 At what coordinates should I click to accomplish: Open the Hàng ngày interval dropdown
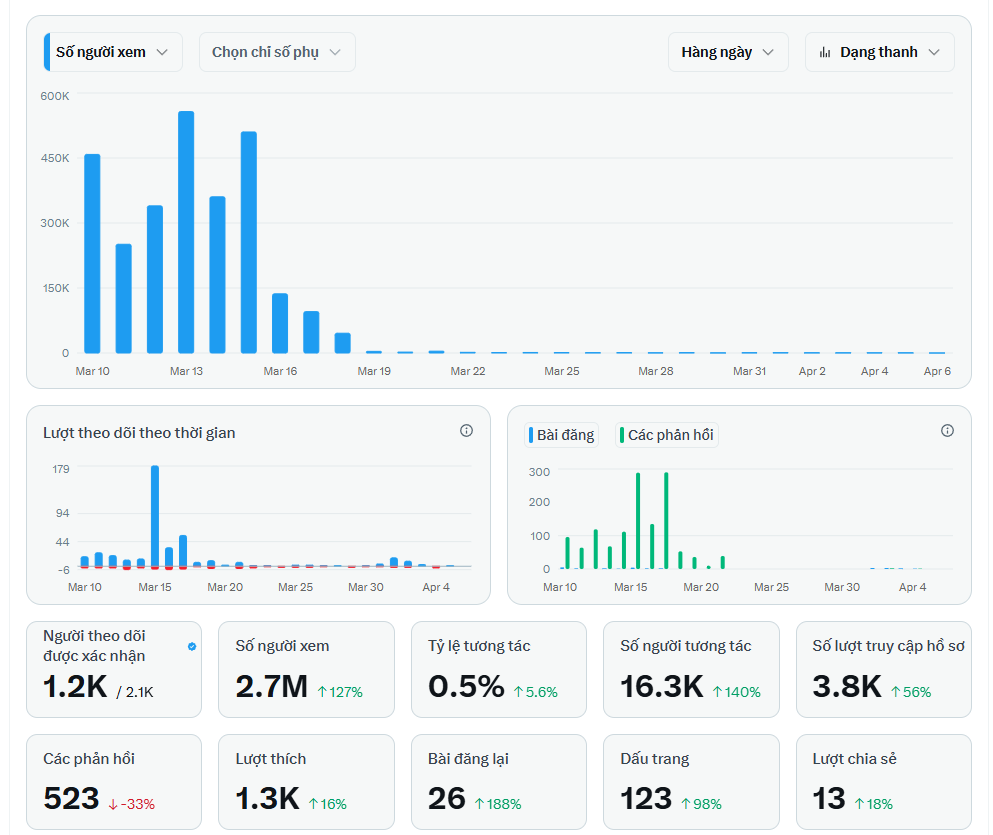click(x=728, y=52)
